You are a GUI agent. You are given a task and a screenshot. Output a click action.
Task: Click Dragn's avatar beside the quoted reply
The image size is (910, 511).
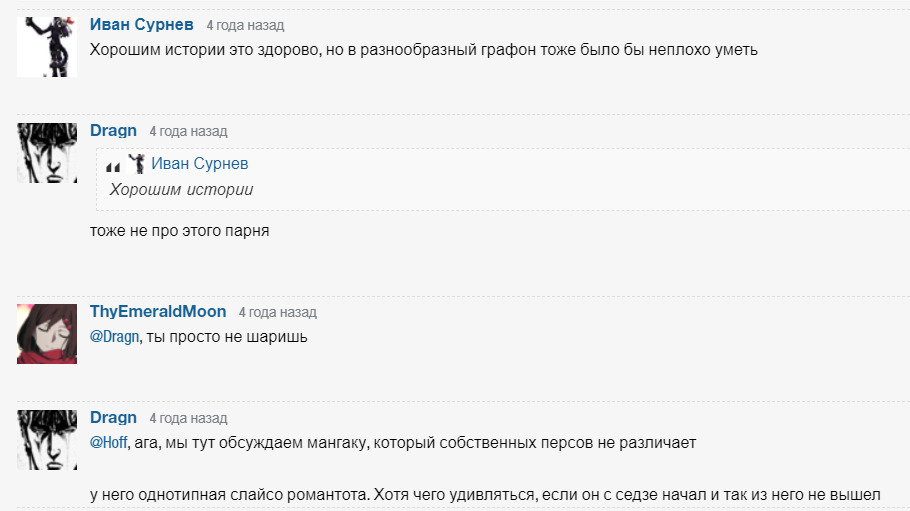click(x=47, y=153)
